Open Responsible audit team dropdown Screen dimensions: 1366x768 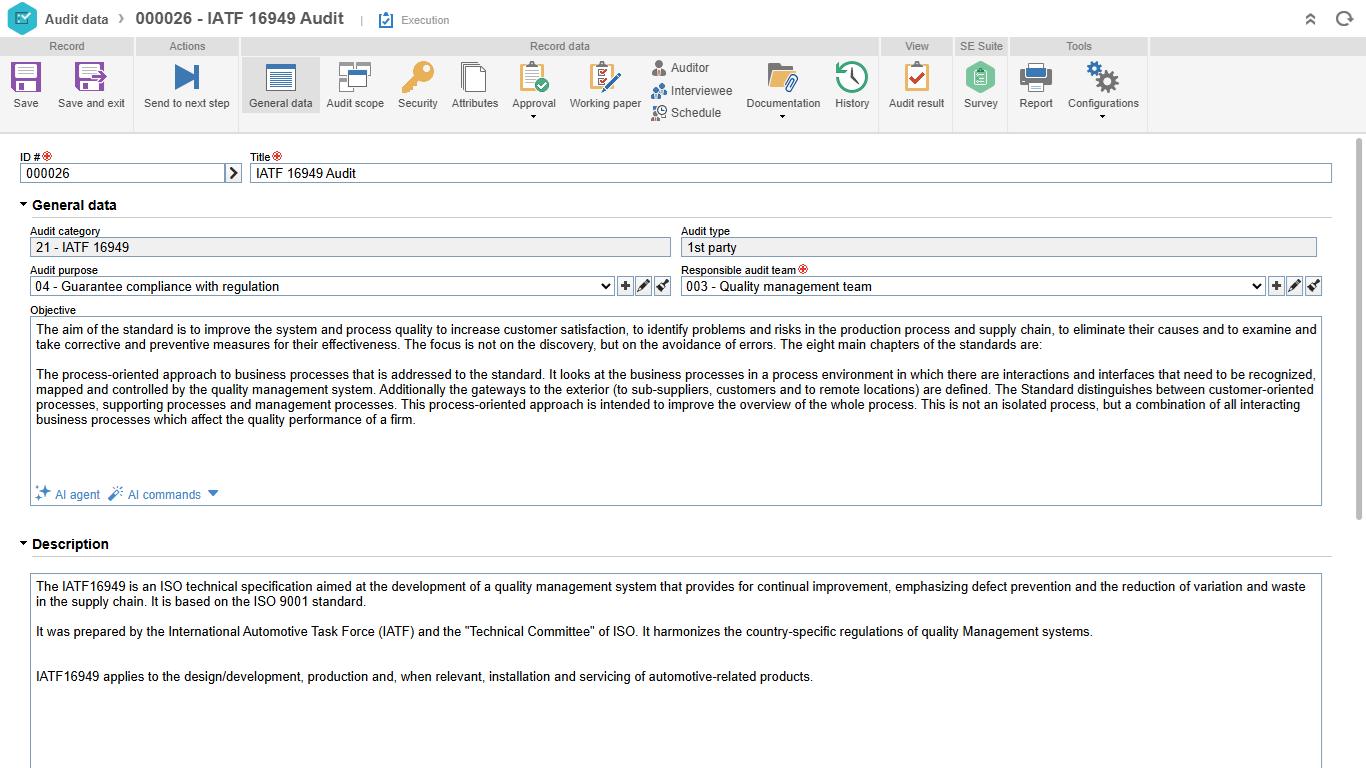[973, 286]
